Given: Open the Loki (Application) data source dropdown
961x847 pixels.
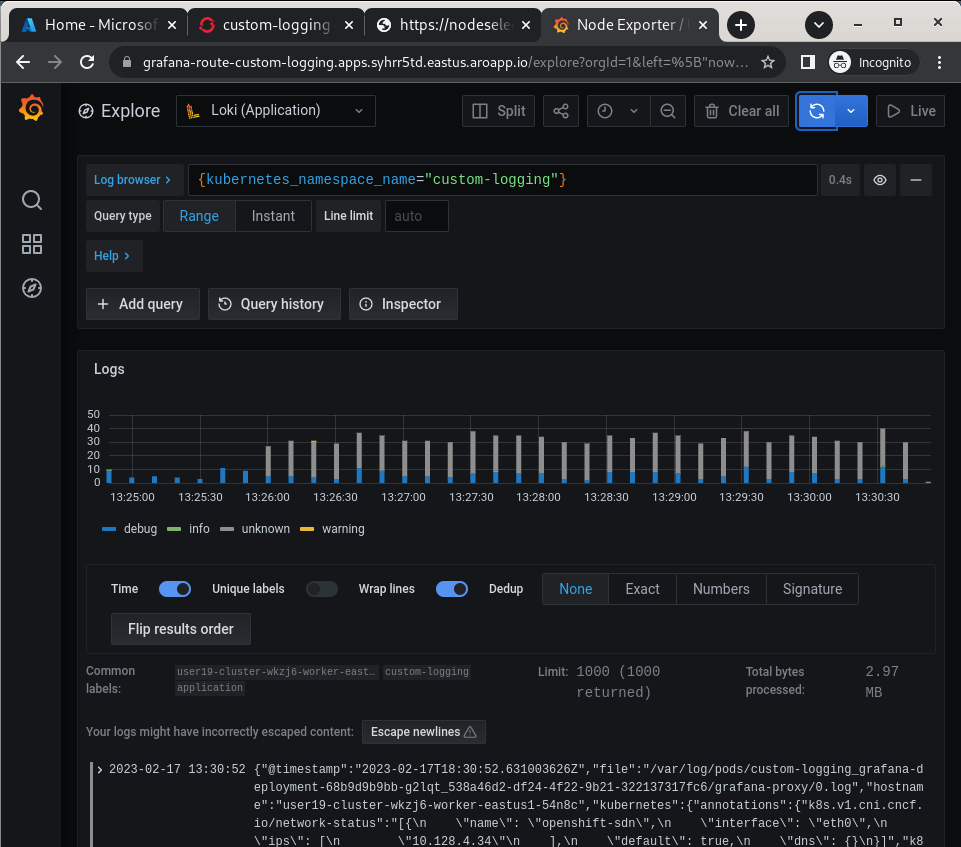Looking at the screenshot, I should tap(275, 111).
